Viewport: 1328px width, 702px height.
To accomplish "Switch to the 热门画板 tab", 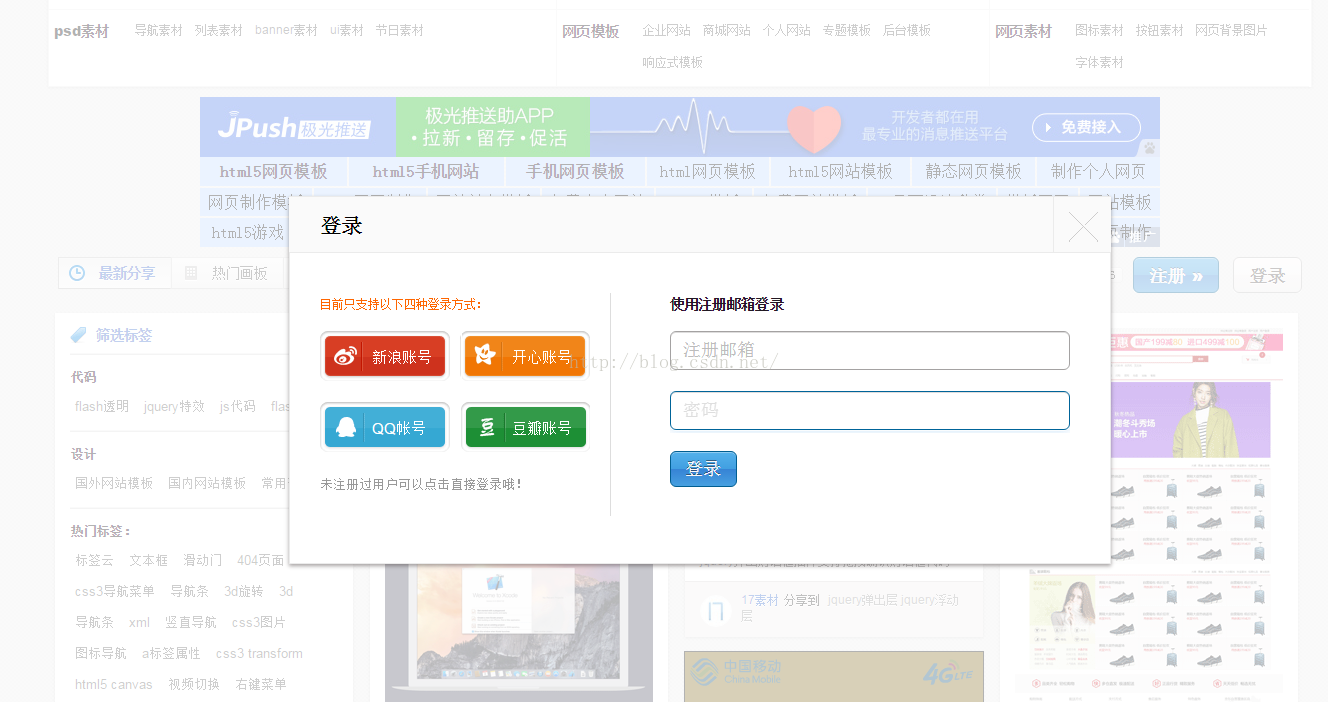I will (227, 273).
